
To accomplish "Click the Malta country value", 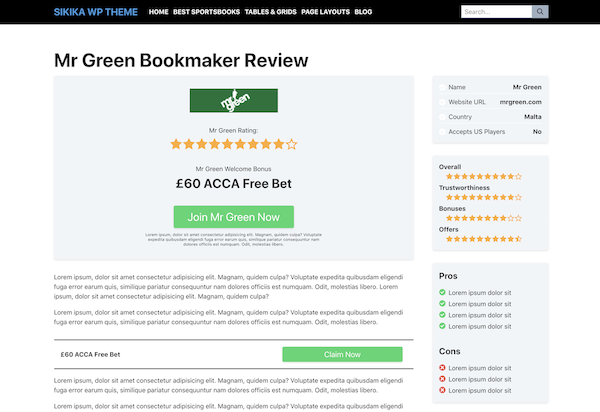I will [x=533, y=117].
